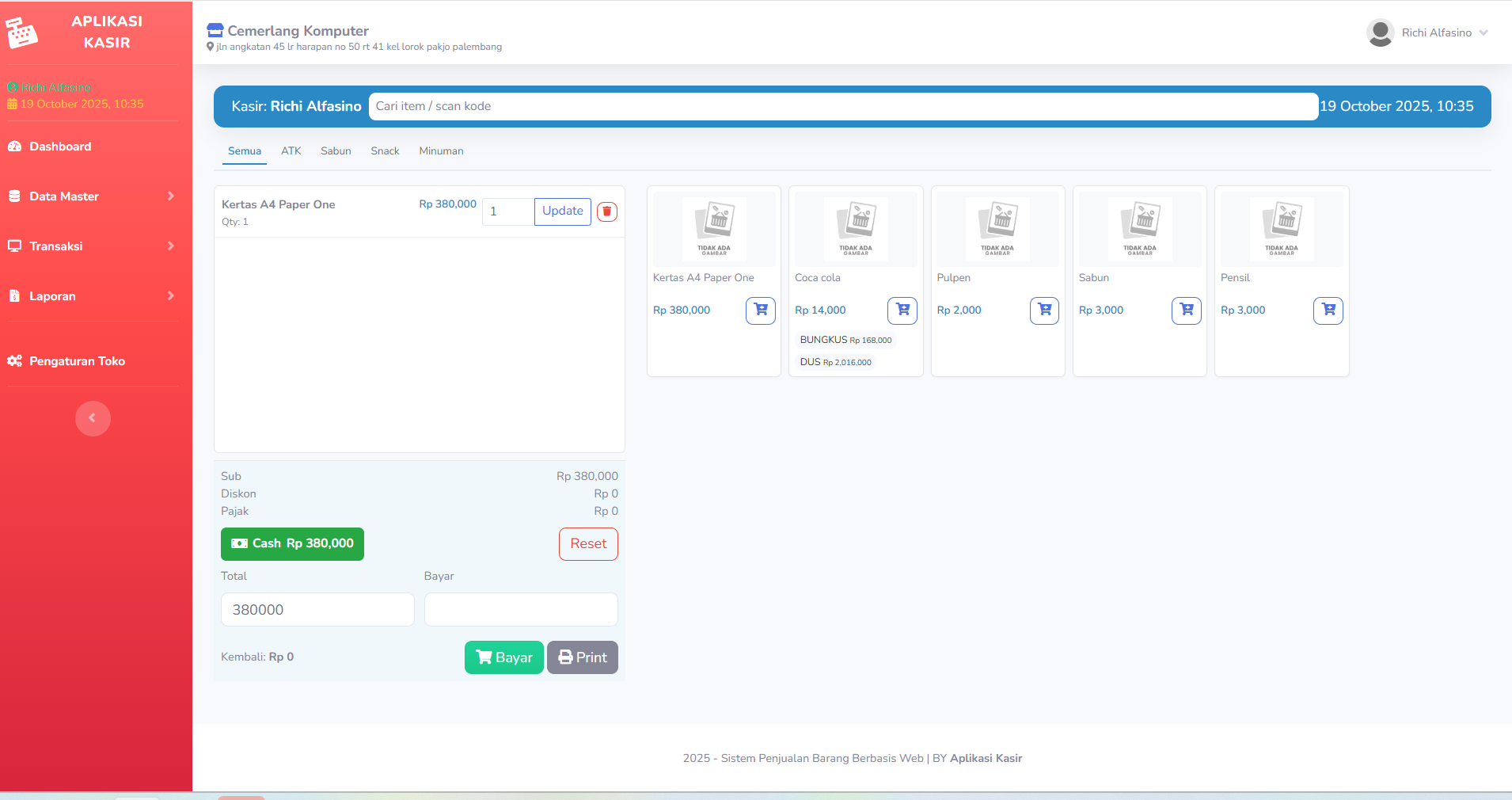Add Pulpen to cart using cart icon
Viewport: 1512px width, 800px height.
(1043, 310)
